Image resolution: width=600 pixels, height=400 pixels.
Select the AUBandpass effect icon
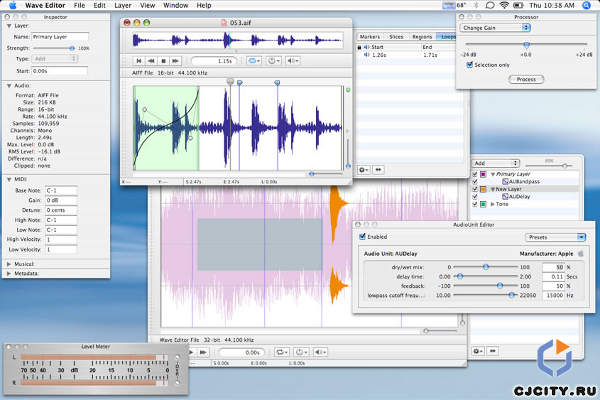[505, 181]
